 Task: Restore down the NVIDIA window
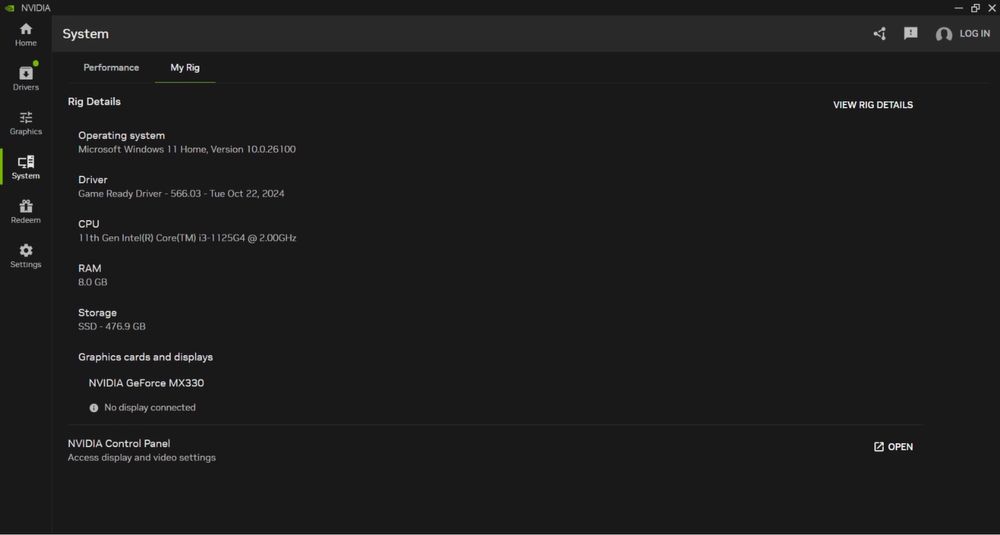(975, 8)
